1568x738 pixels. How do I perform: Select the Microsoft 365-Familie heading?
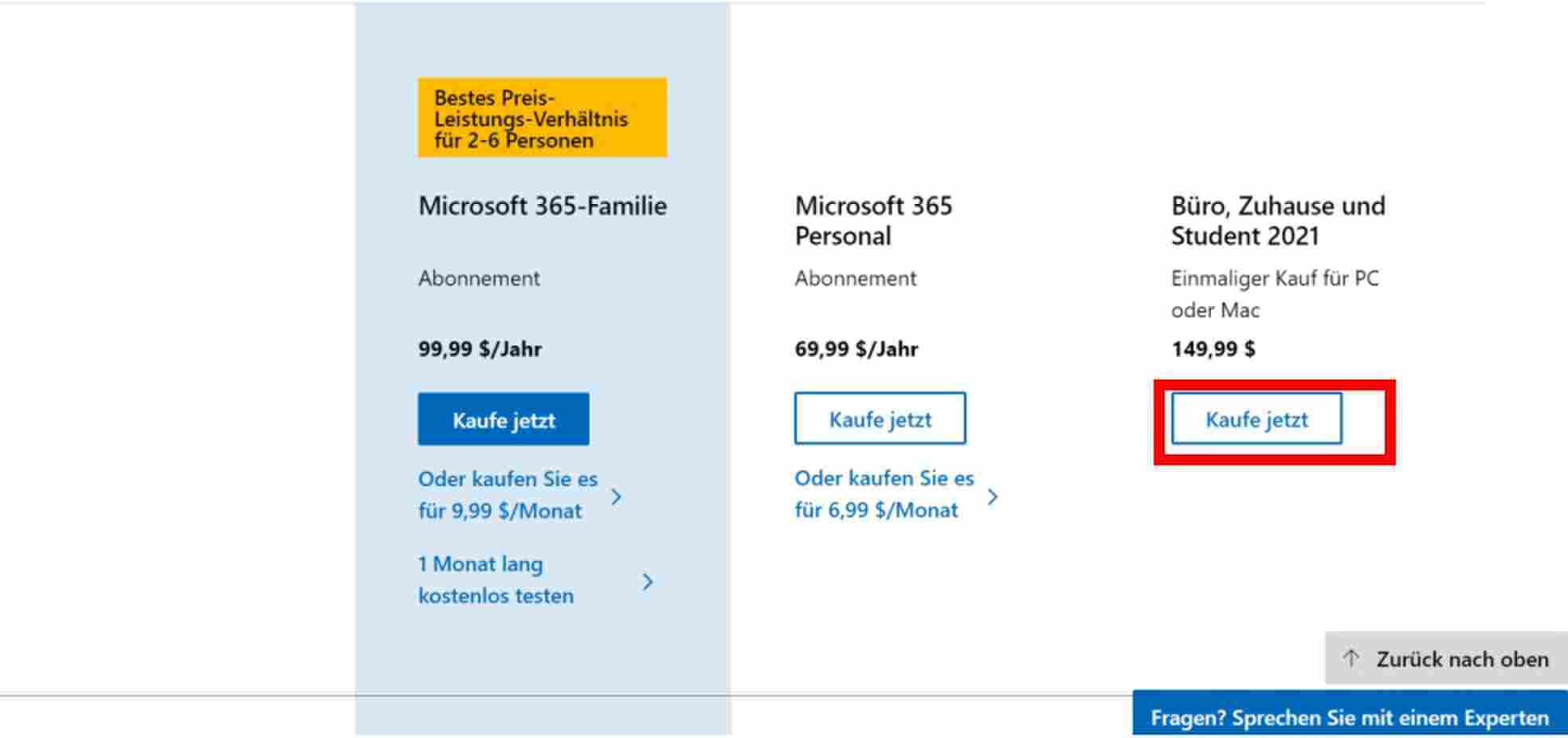tap(543, 206)
